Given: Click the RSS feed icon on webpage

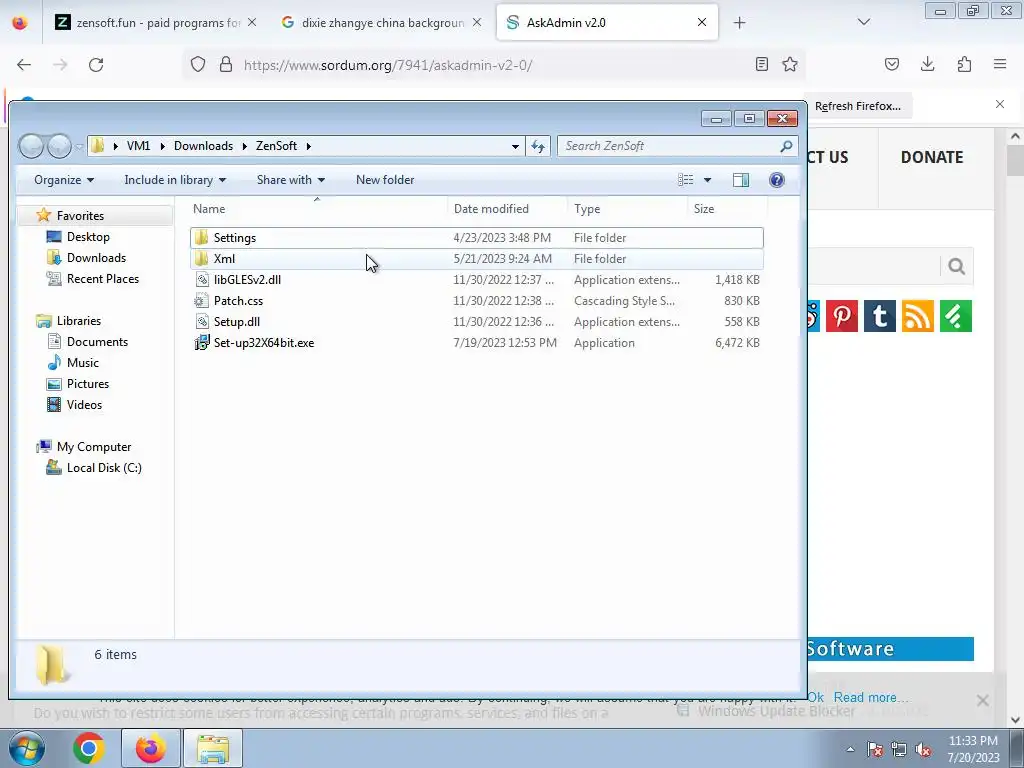Looking at the screenshot, I should (918, 316).
